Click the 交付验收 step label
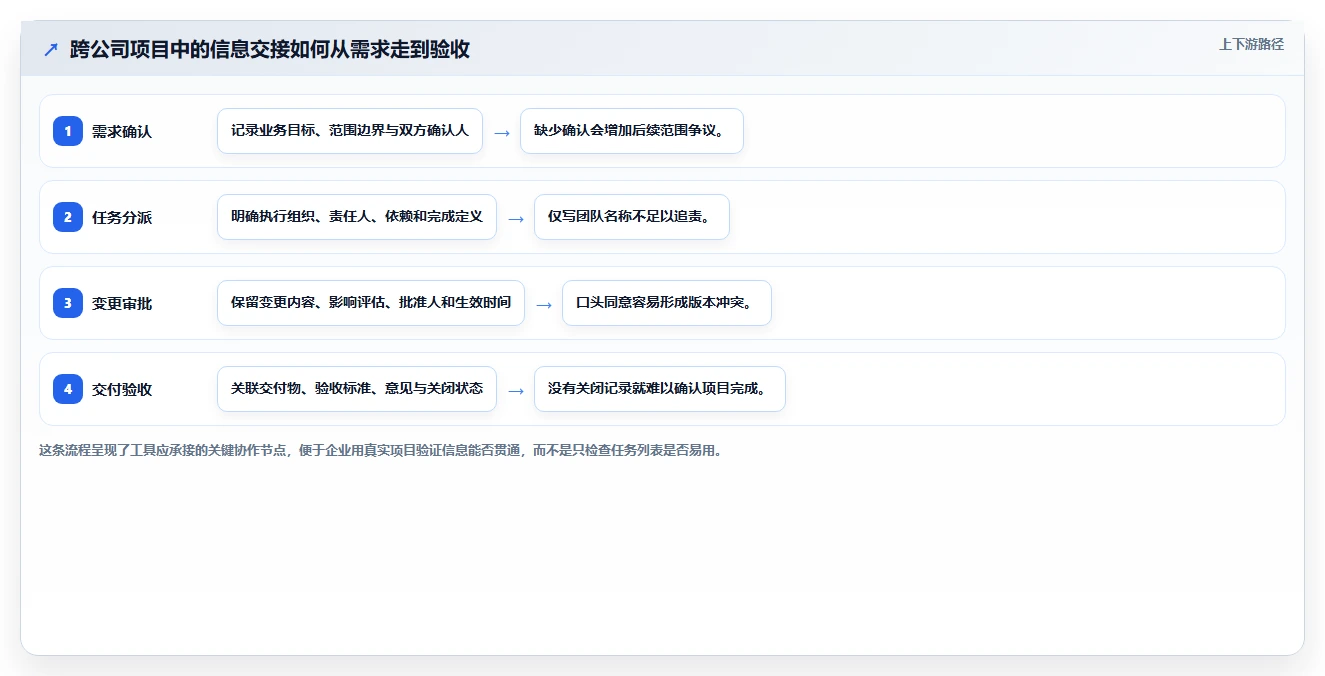This screenshot has height=676, width=1325. (122, 389)
